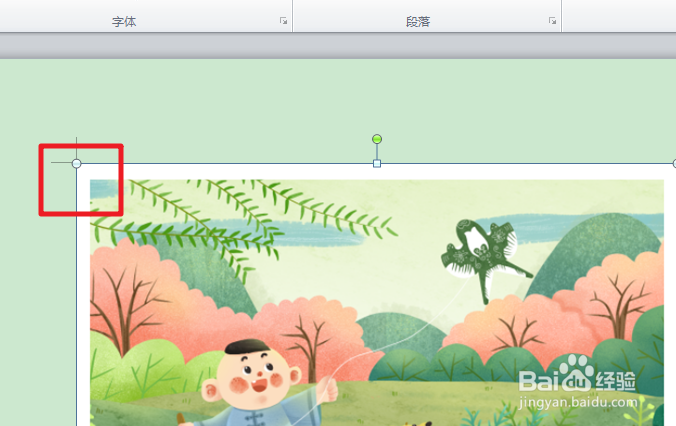Open the 字体 font dialog launcher
The width and height of the screenshot is (676, 426).
point(283,21)
